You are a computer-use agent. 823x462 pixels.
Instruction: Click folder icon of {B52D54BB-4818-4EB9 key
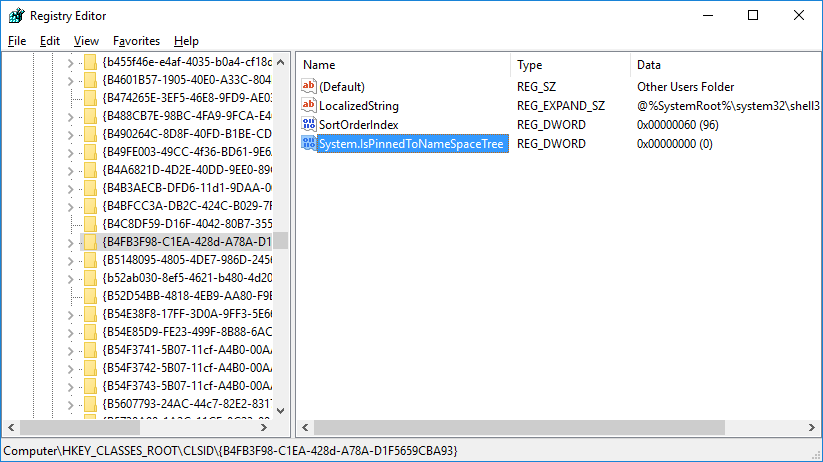pos(90,296)
